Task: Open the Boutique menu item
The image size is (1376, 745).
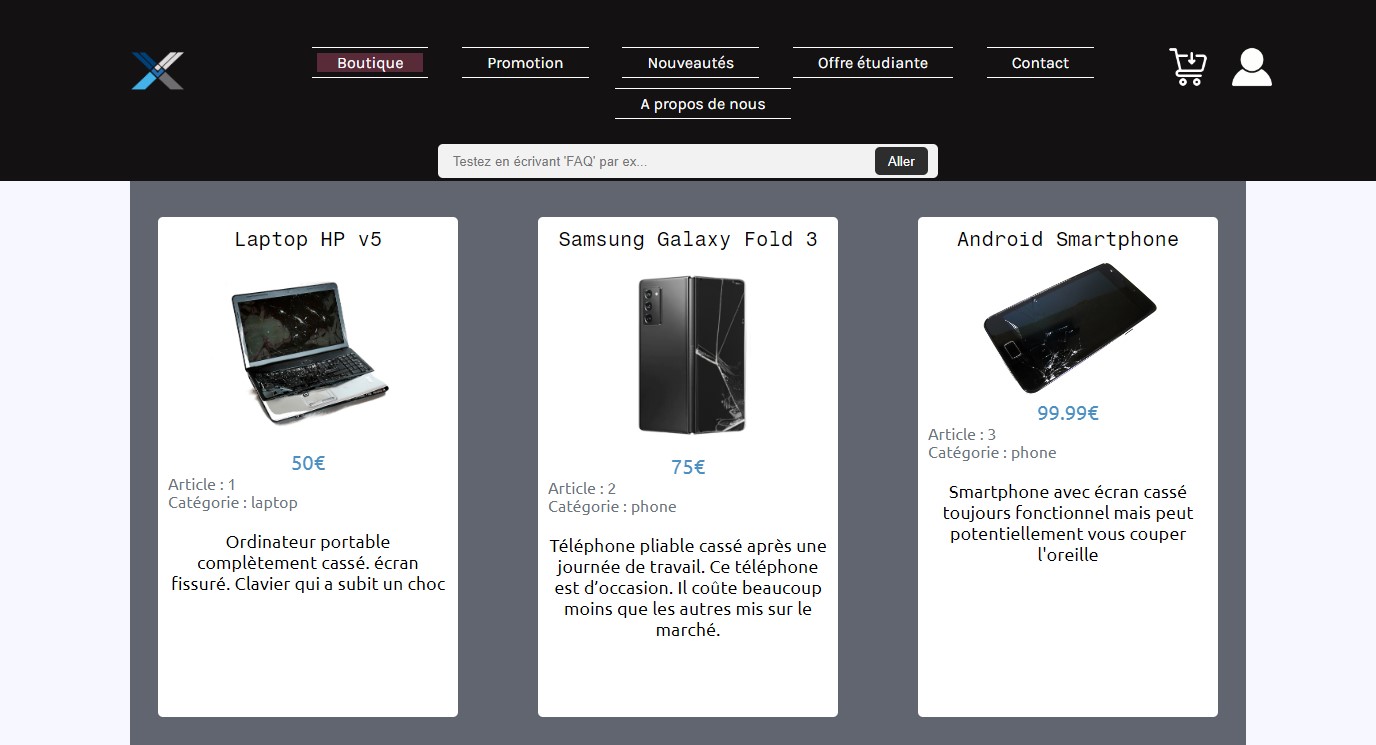Action: click(370, 63)
